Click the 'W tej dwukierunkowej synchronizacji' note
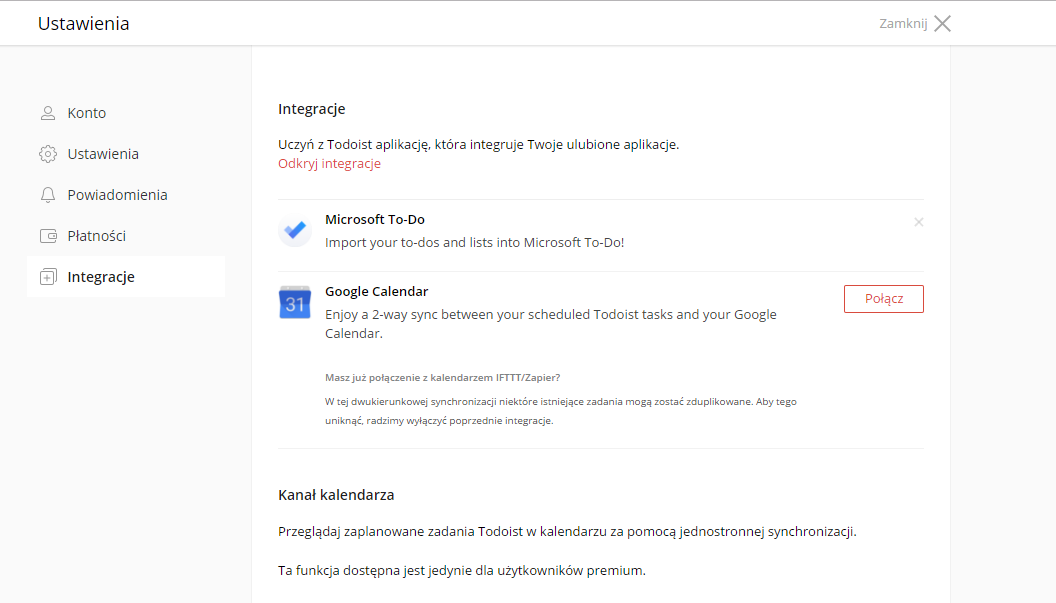 tap(561, 411)
